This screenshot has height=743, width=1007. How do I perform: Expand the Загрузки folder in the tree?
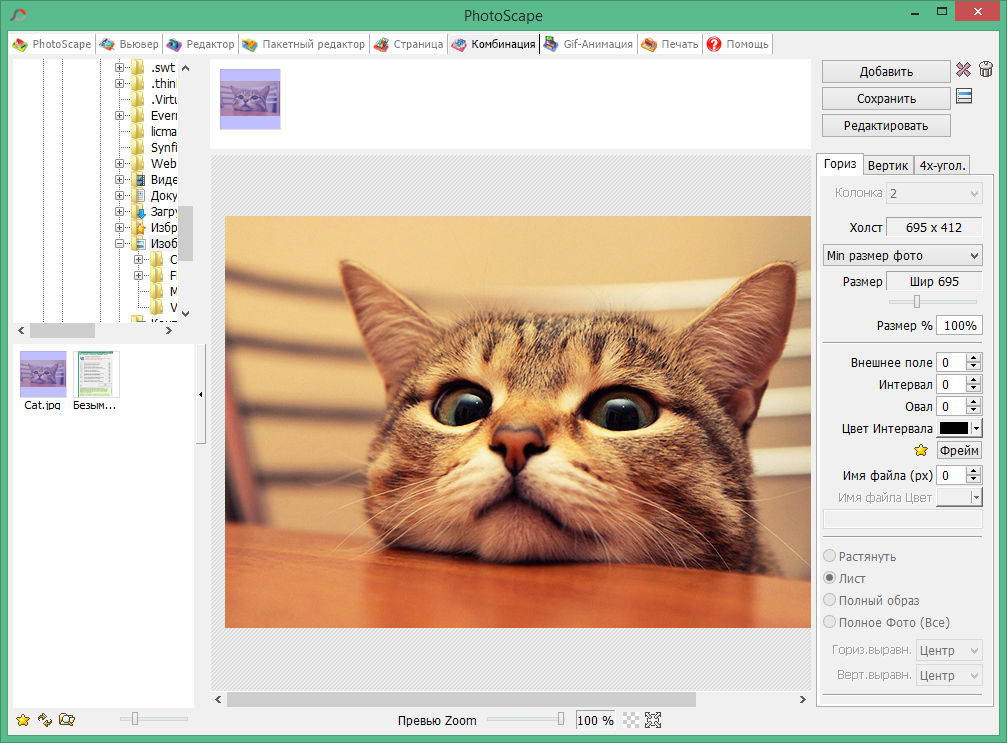tap(120, 212)
